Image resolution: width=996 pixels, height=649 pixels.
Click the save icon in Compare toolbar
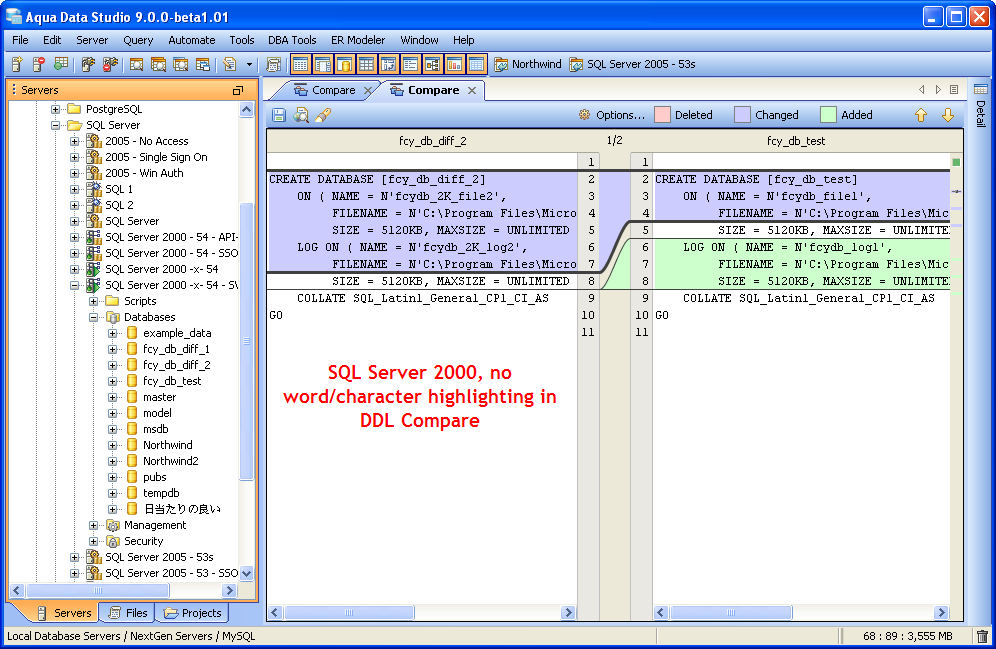tap(279, 115)
